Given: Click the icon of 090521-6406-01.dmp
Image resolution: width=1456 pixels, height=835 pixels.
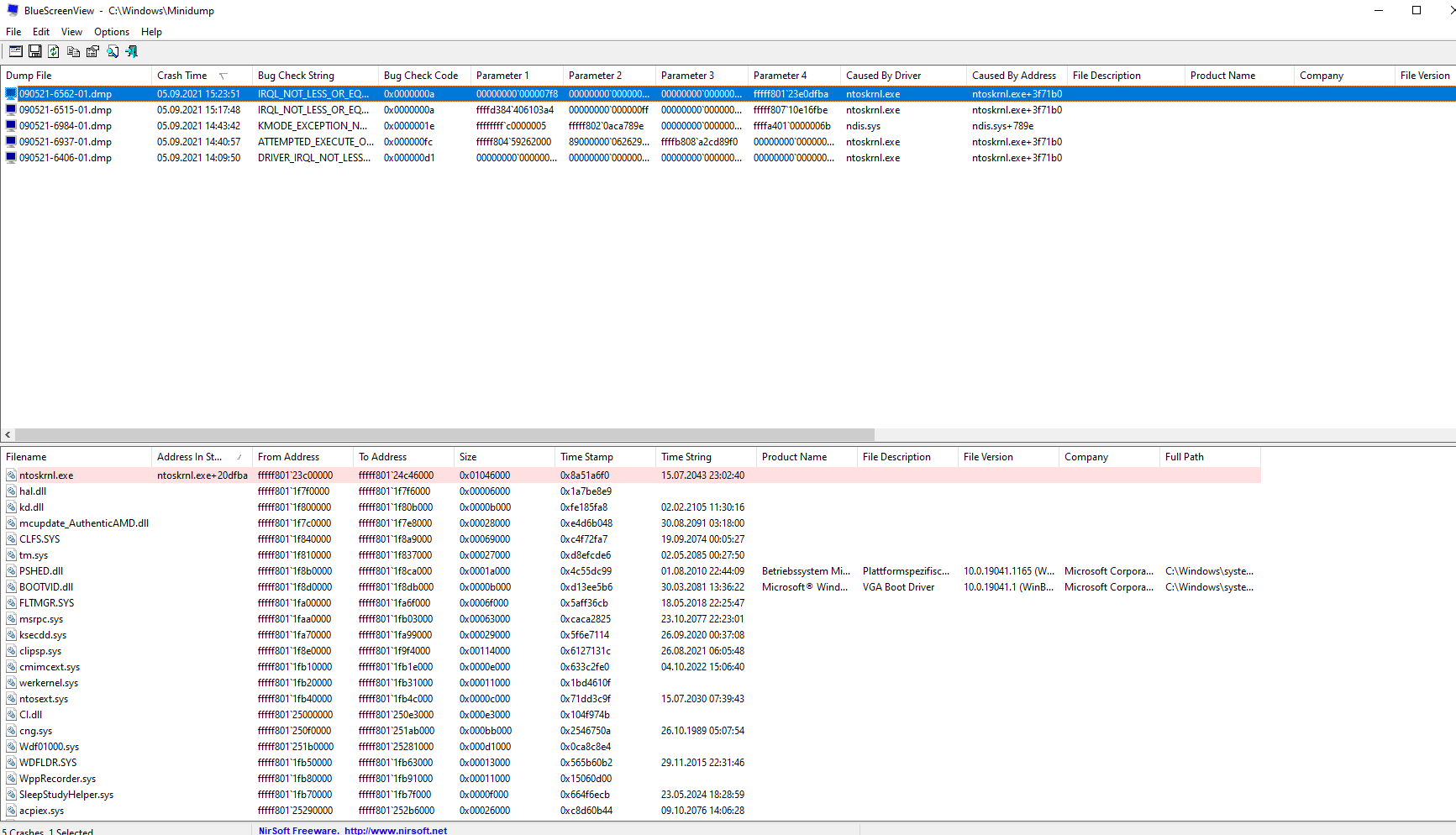Looking at the screenshot, I should pyautogui.click(x=11, y=158).
